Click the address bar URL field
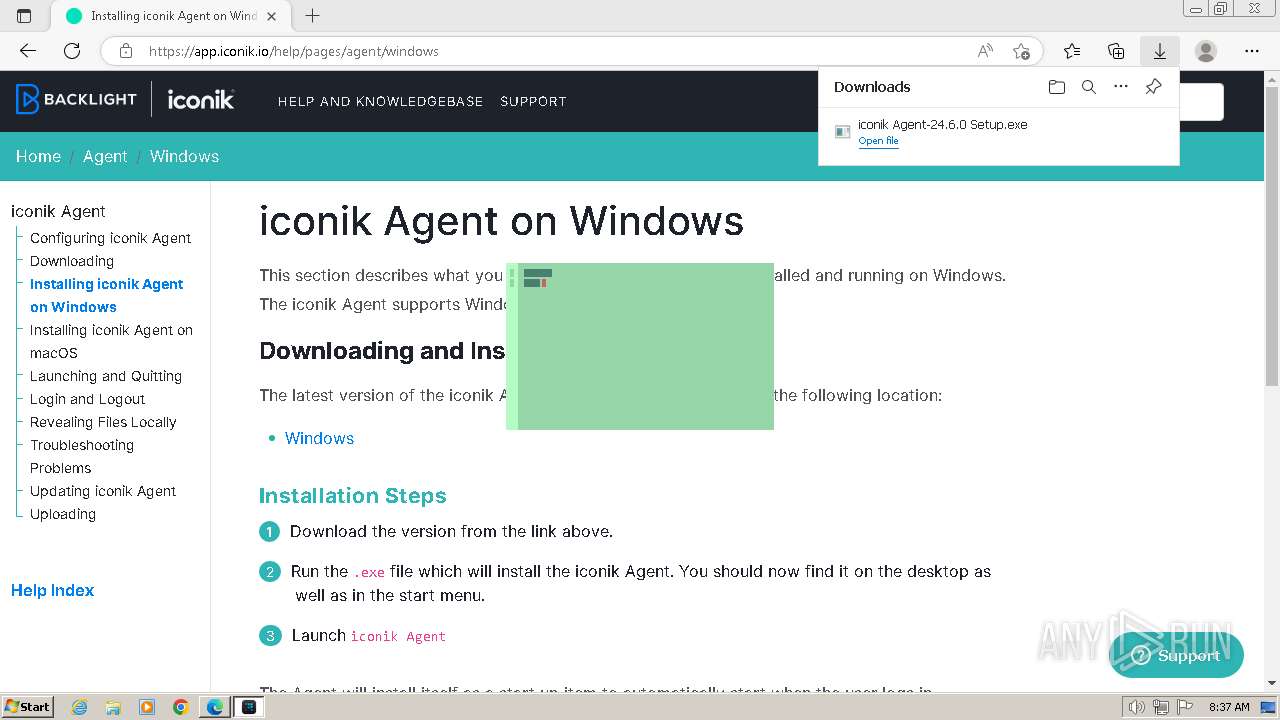The image size is (1280, 720). coord(555,51)
